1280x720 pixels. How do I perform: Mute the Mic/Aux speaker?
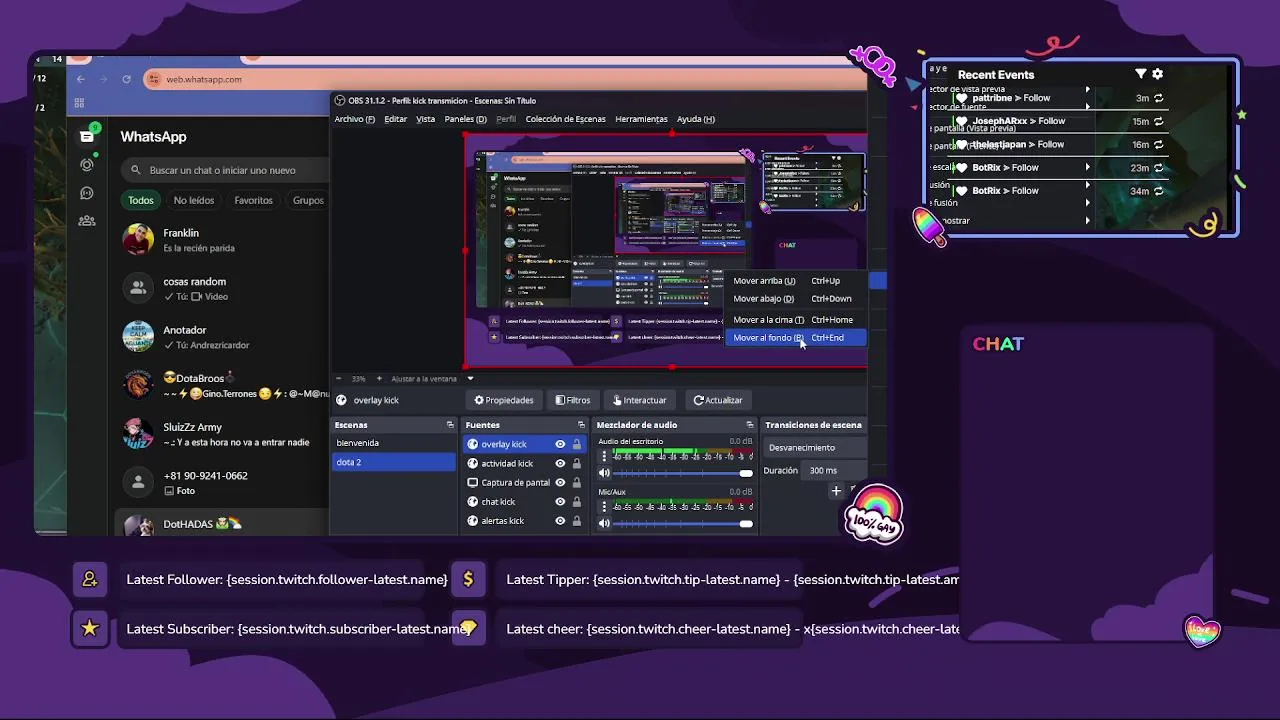pyautogui.click(x=604, y=523)
